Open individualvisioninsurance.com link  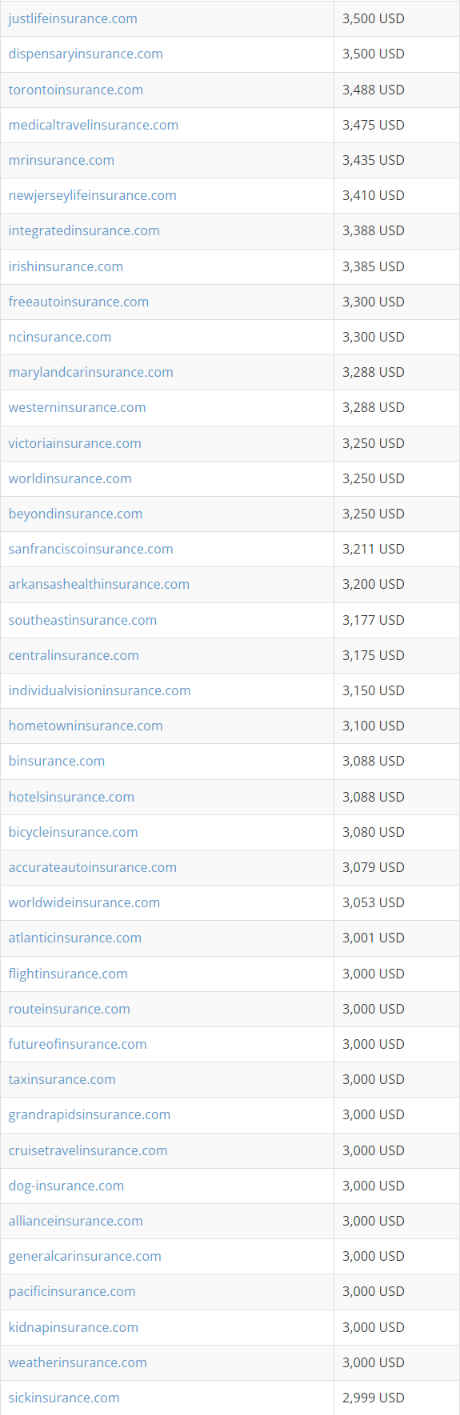click(100, 690)
